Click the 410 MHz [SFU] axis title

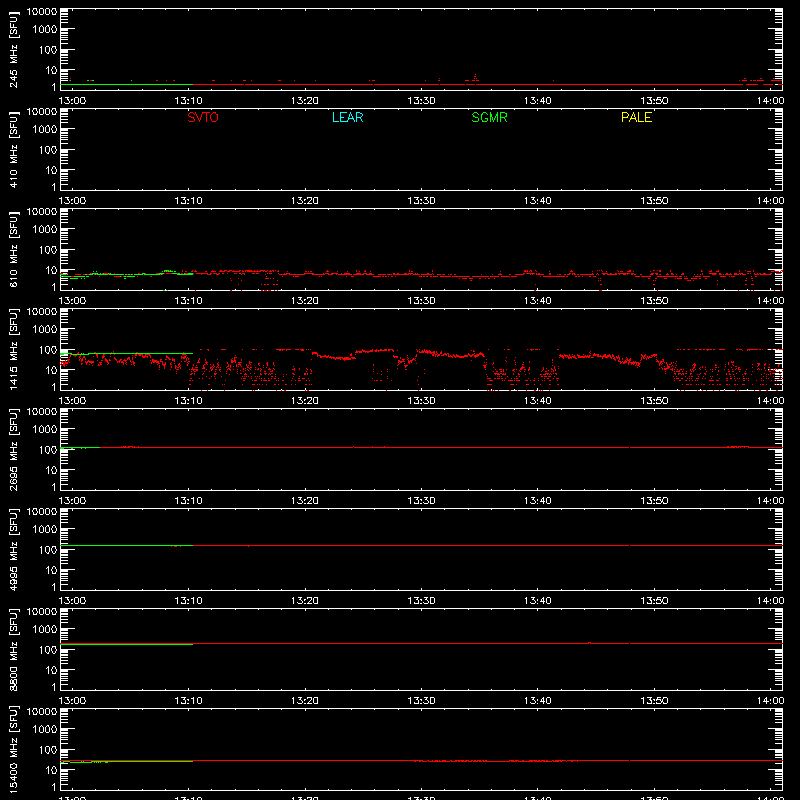(x=13, y=150)
